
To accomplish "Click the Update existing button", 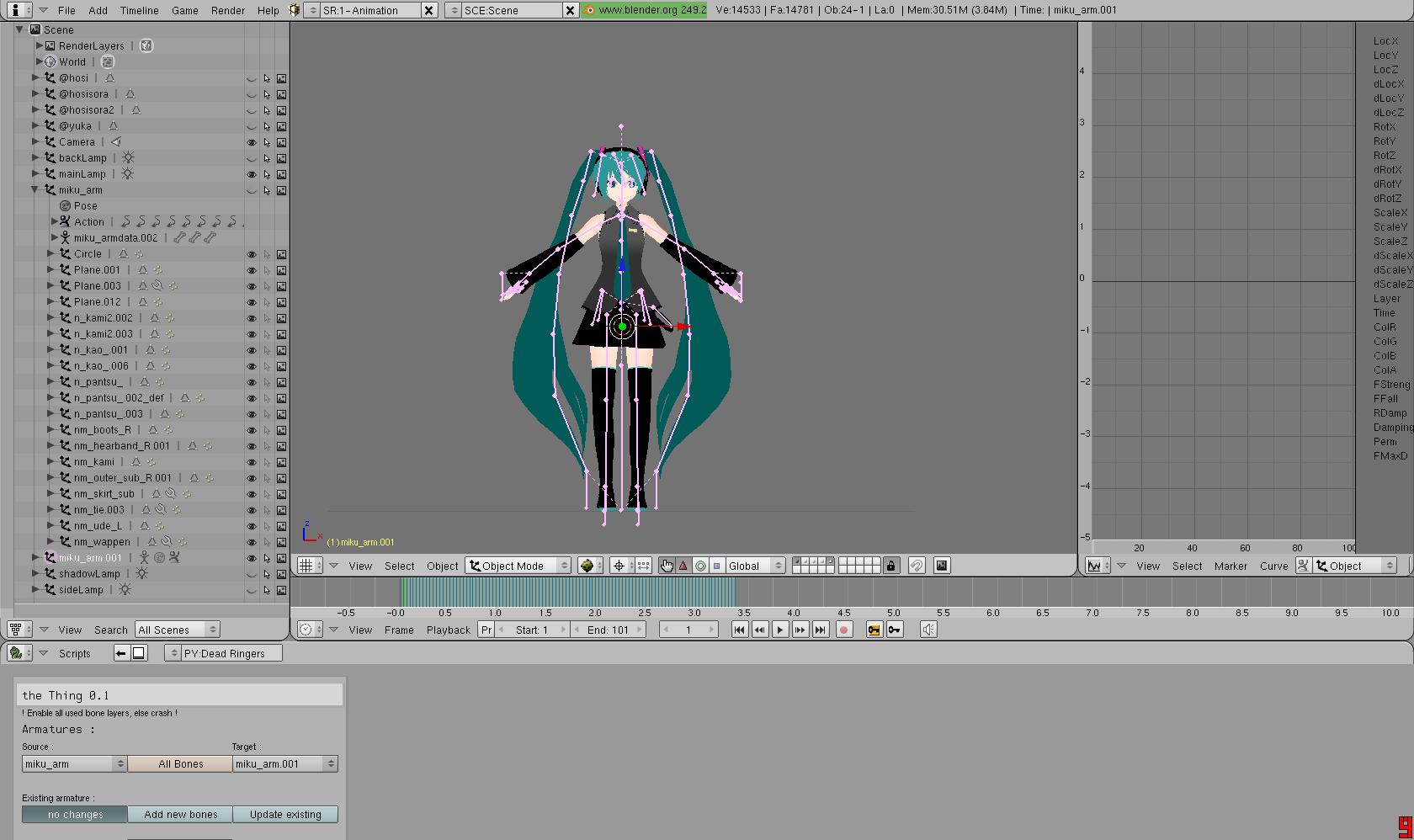I will coord(285,814).
